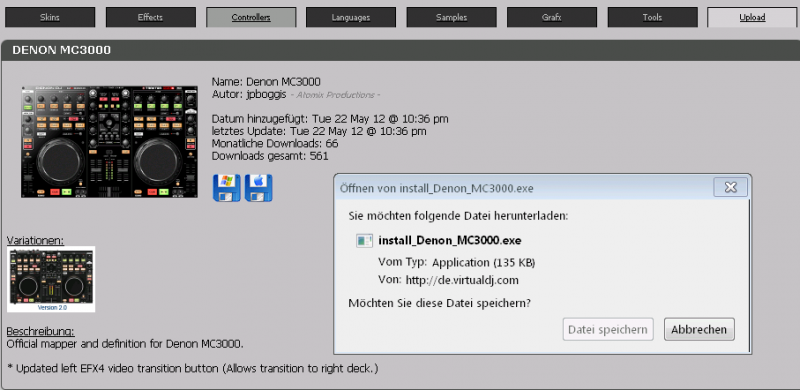Open the large Denon MC3000 controller image
Image resolution: width=800 pixels, height=390 pixels.
(109, 142)
